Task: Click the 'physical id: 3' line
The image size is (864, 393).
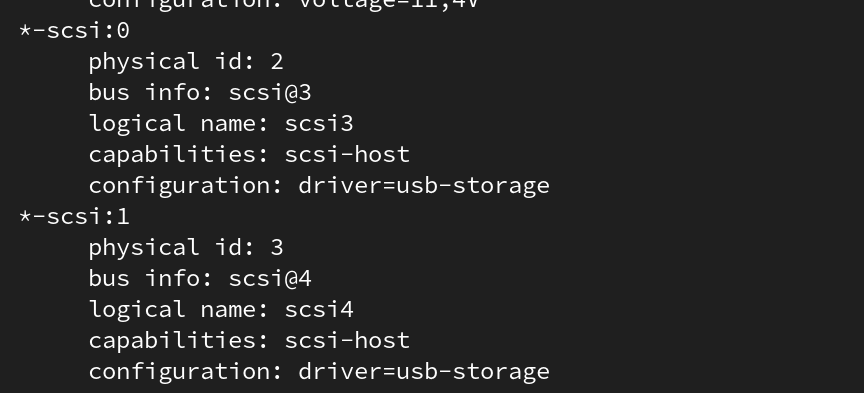Action: click(x=186, y=247)
